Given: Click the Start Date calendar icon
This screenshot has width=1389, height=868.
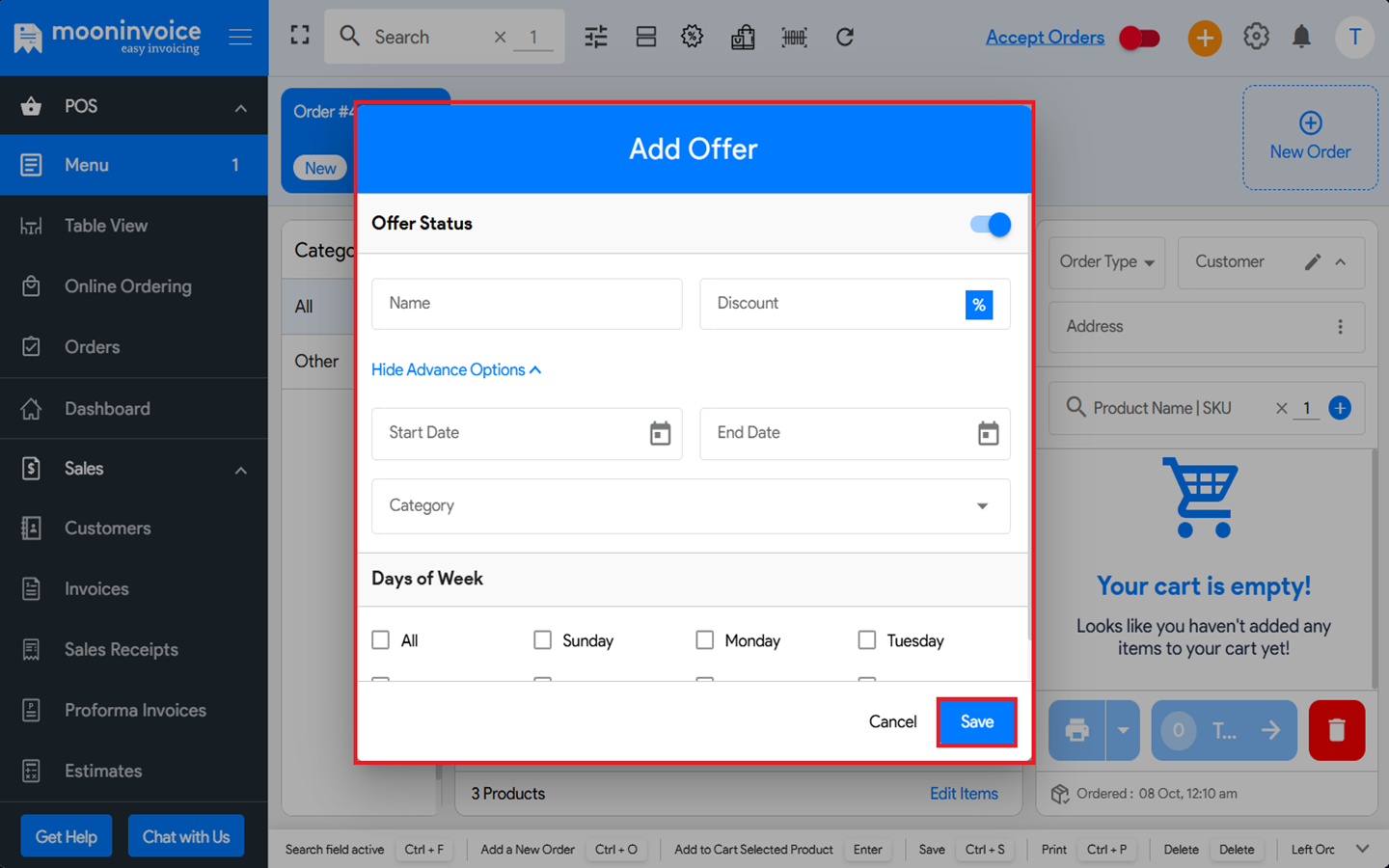Looking at the screenshot, I should pyautogui.click(x=660, y=434).
